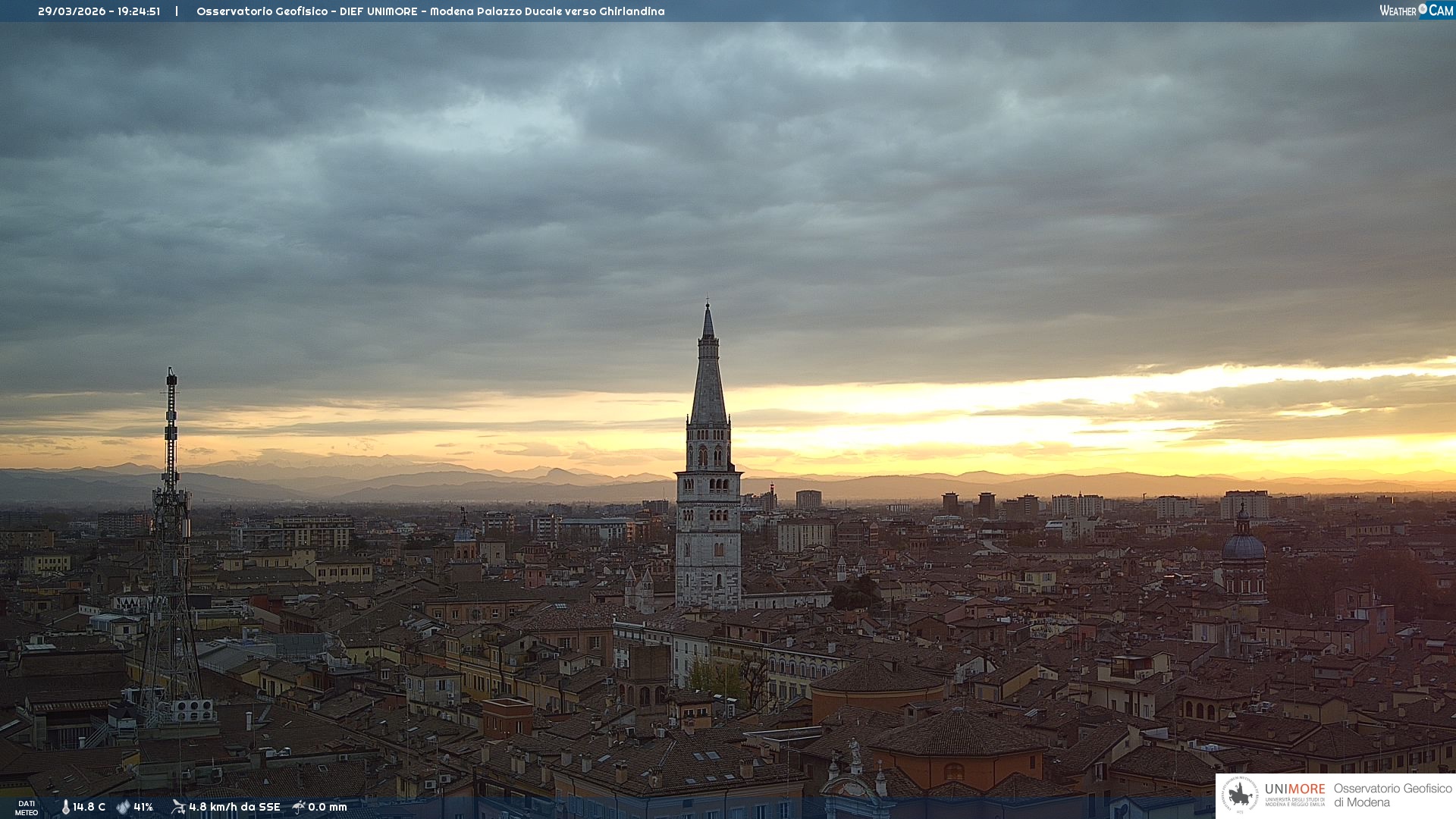Click the 41% humidity value
The image size is (1456, 819).
(143, 808)
